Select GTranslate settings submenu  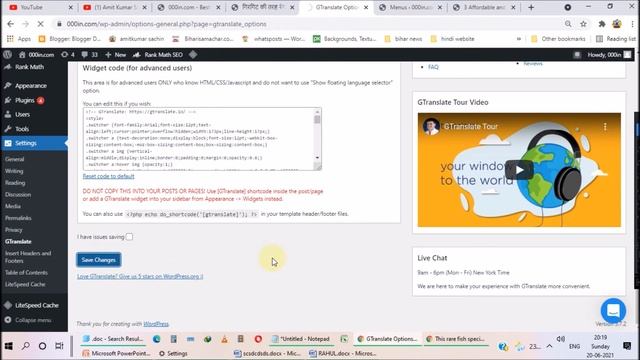coord(18,242)
